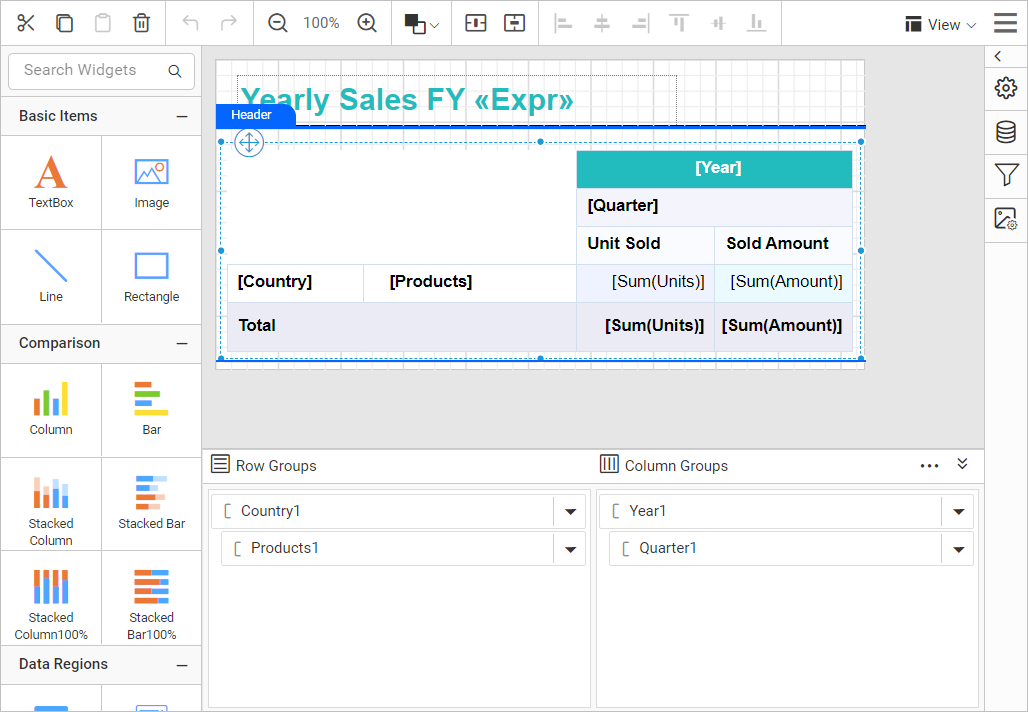Select the Line widget
Viewport: 1028px width, 712px height.
51,276
